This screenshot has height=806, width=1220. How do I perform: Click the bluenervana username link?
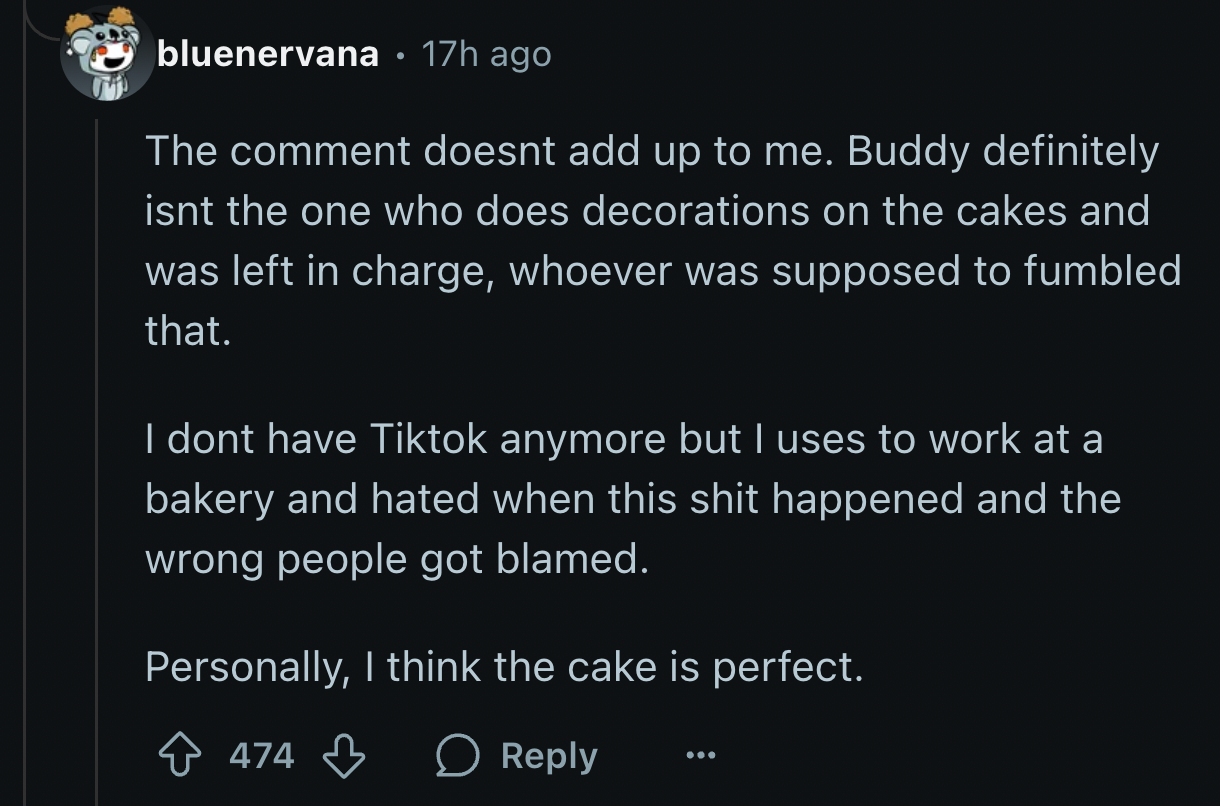point(268,54)
